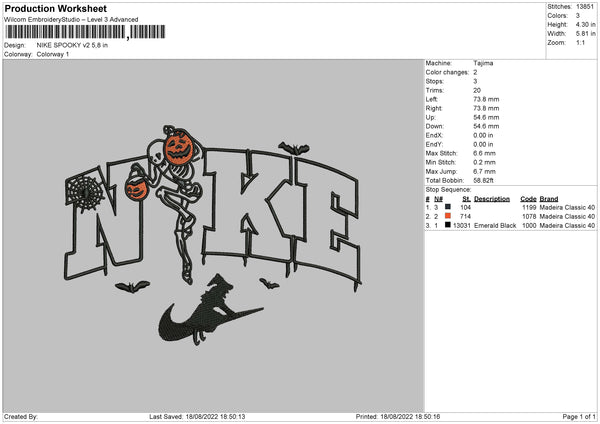Select the 'Production Worksheet' title
600x424 pixels.
[55, 8]
